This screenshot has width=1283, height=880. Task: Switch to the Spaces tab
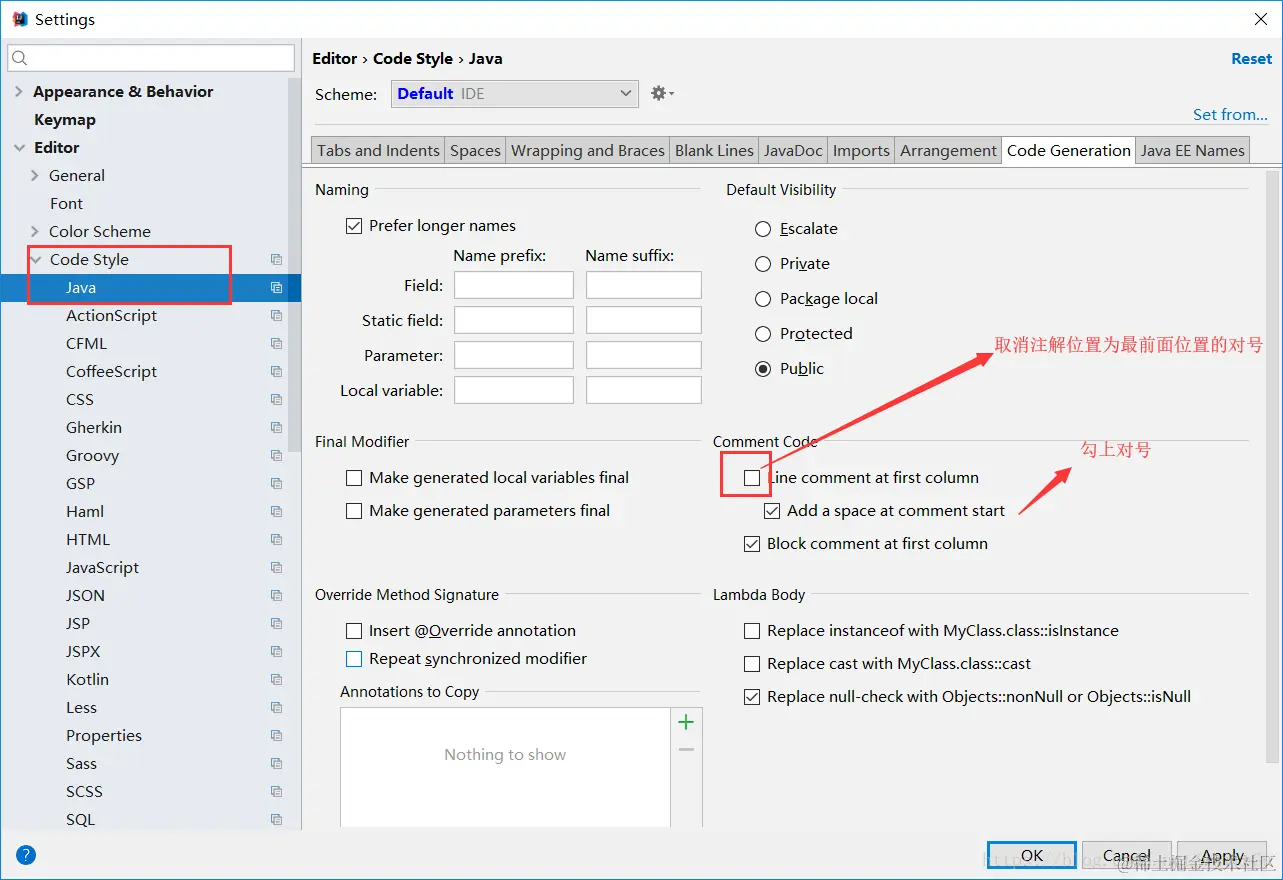(475, 150)
